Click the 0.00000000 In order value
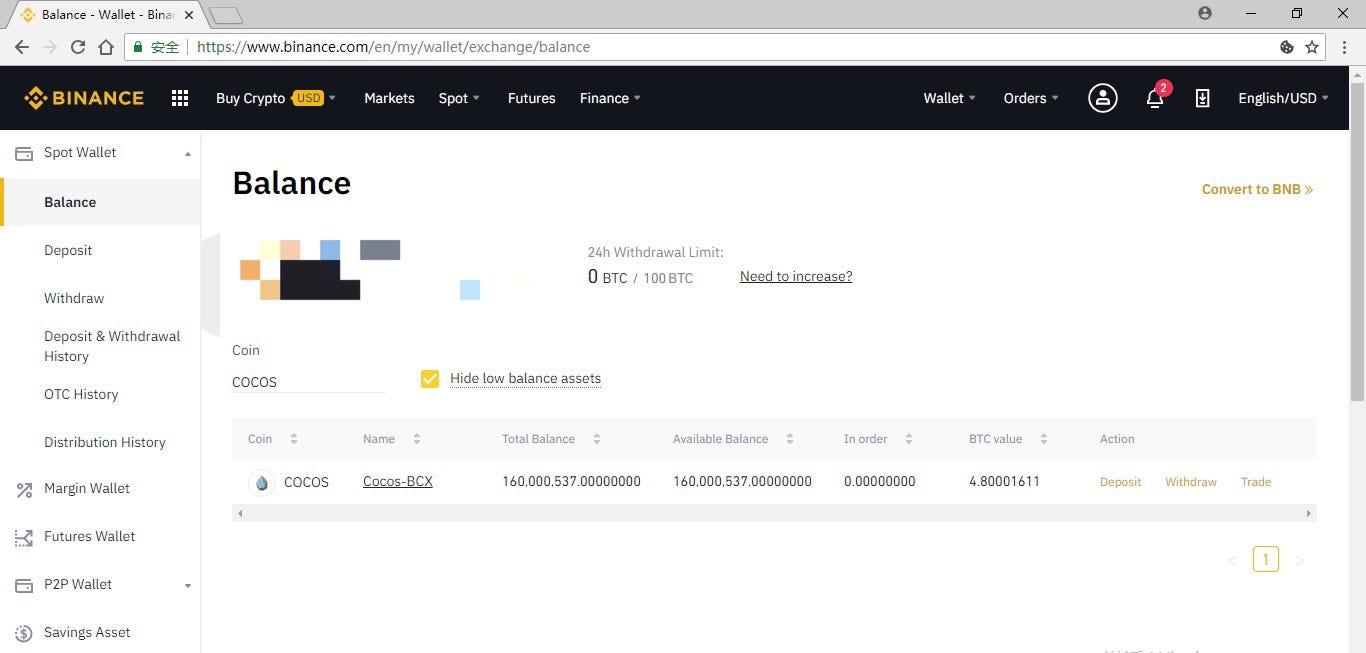 click(x=880, y=481)
